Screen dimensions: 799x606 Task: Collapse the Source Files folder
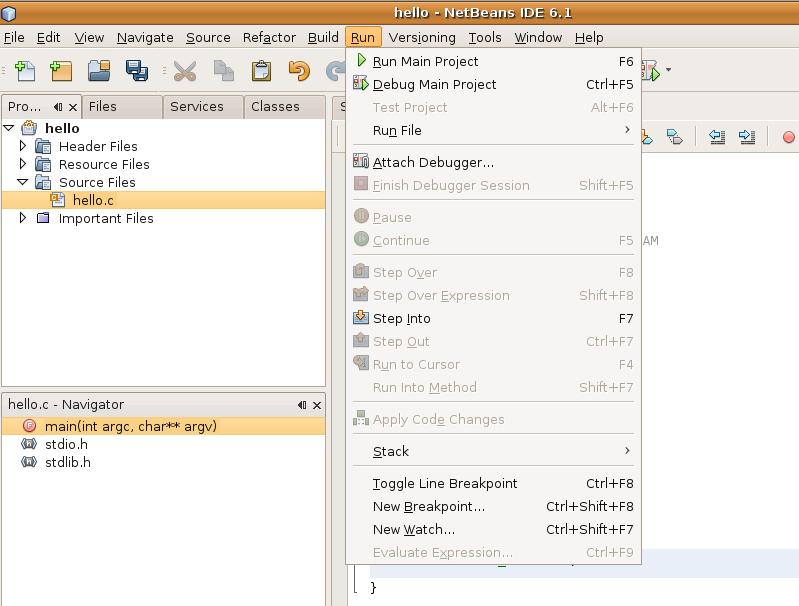tap(22, 181)
